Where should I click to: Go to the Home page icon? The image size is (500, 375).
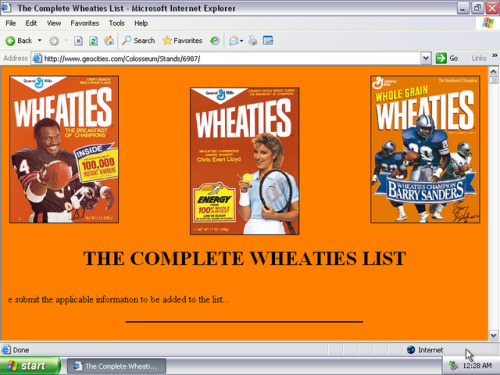109,41
